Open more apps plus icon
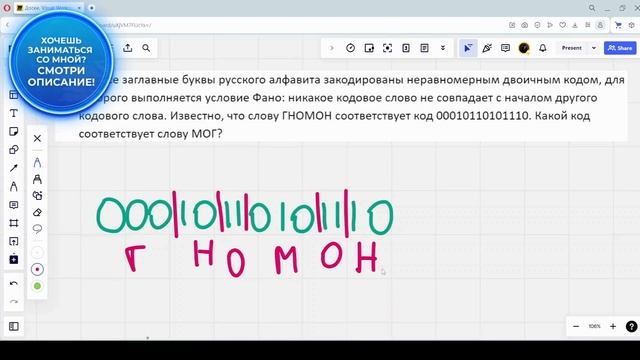Image resolution: width=640 pixels, height=360 pixels. 13,260
